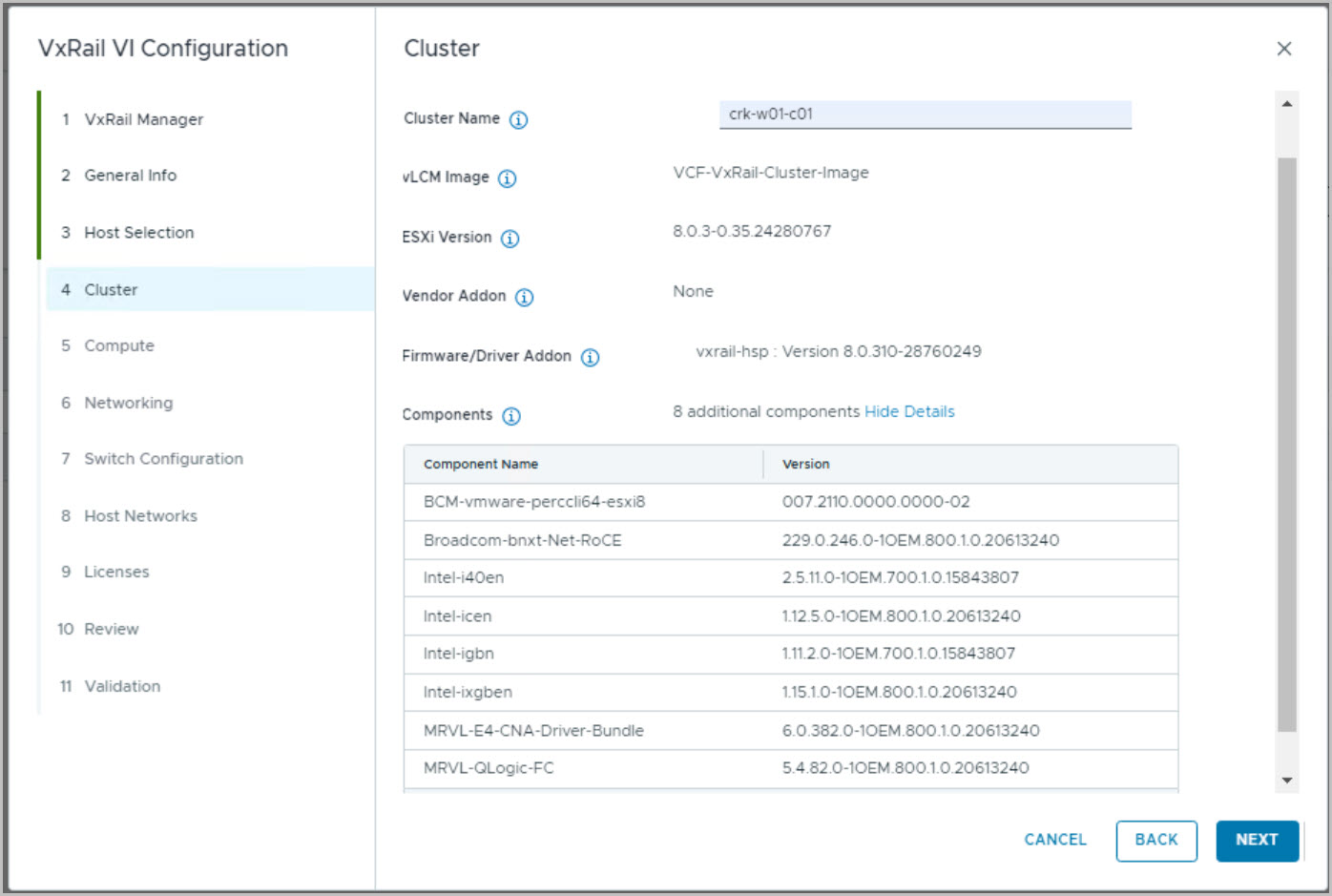The height and width of the screenshot is (896, 1332).
Task: Click the Component Name column header
Action: [481, 465]
